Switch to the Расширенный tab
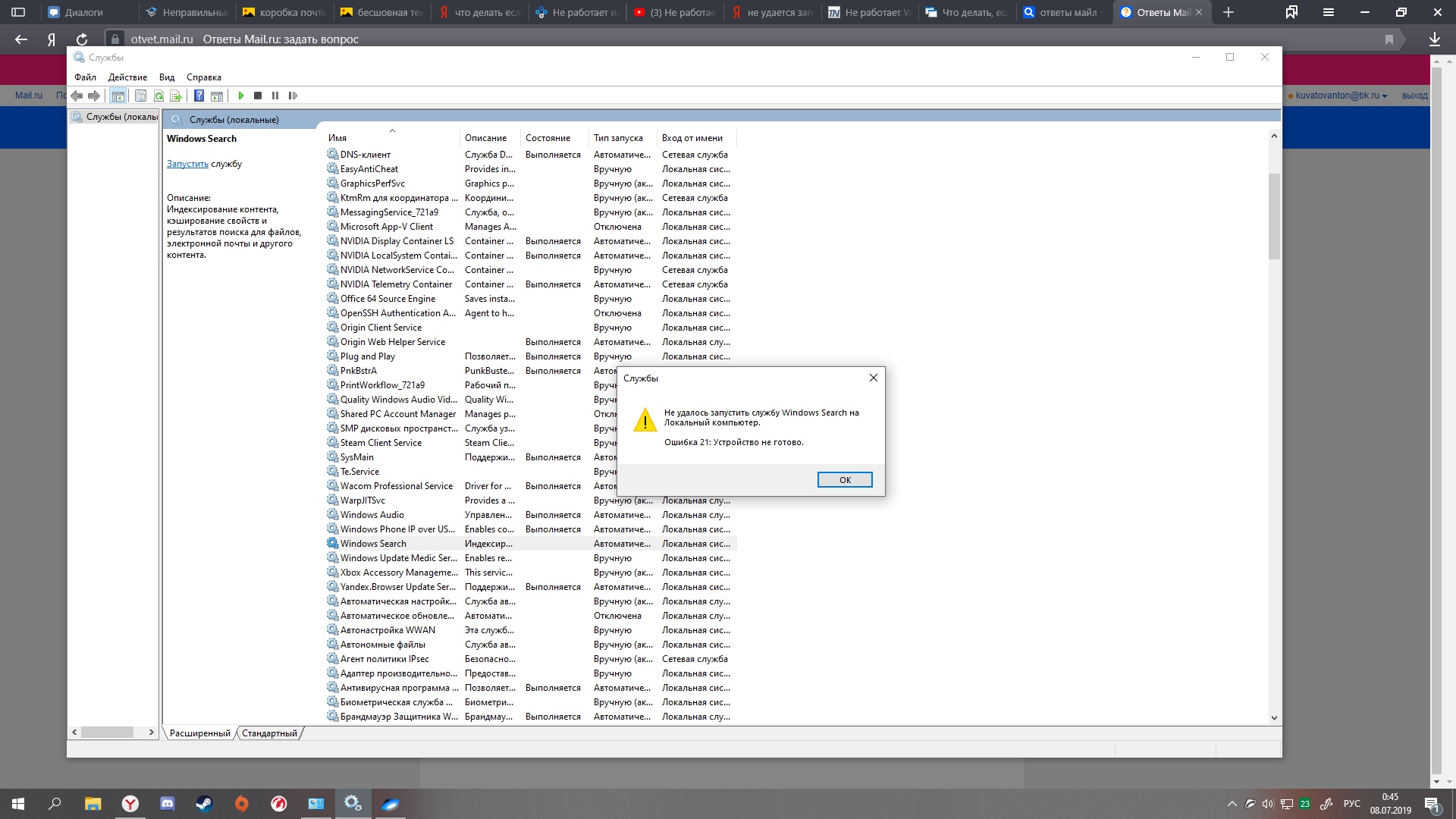The image size is (1456, 819). point(199,733)
